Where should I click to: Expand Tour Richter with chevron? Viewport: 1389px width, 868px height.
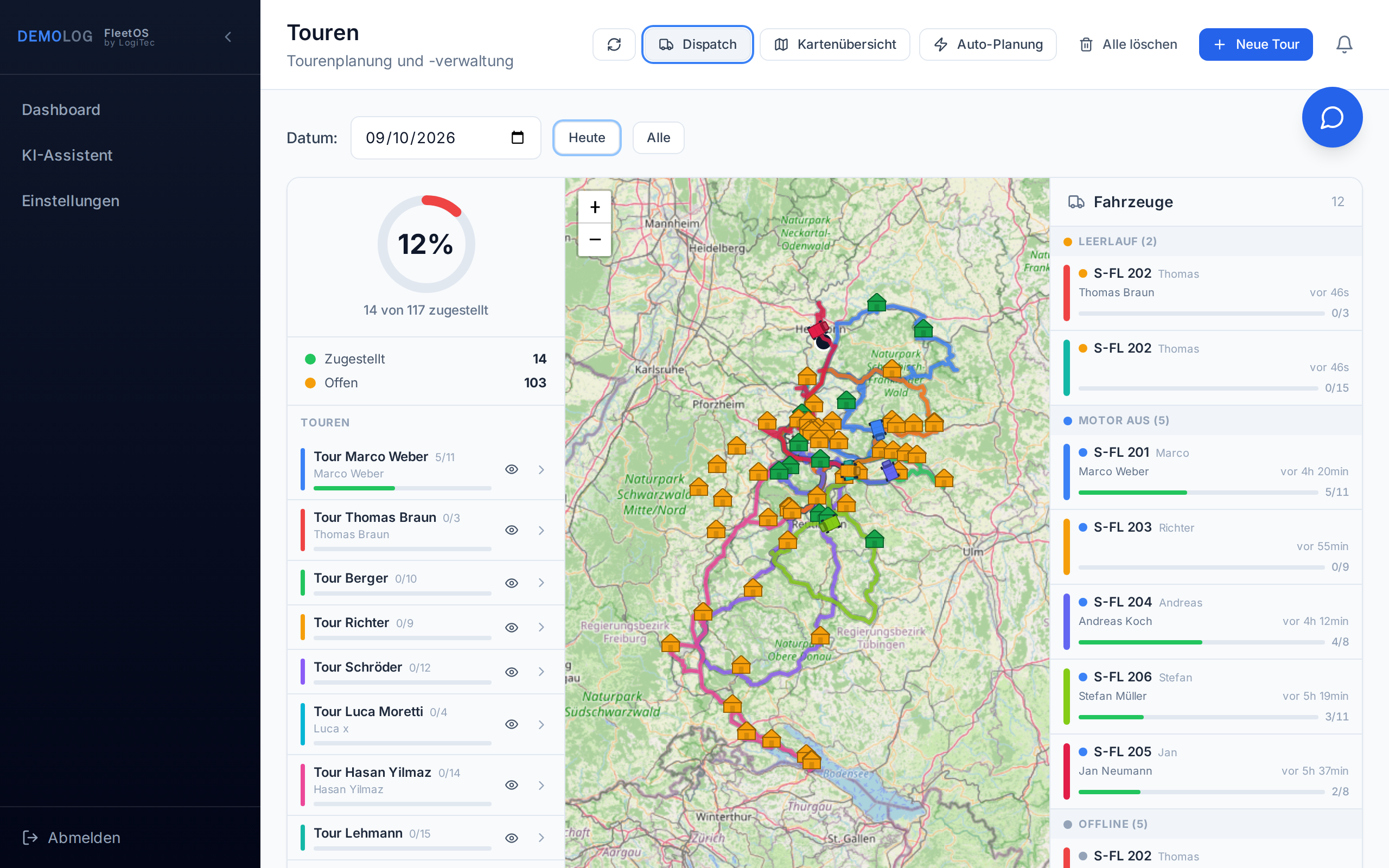[540, 628]
